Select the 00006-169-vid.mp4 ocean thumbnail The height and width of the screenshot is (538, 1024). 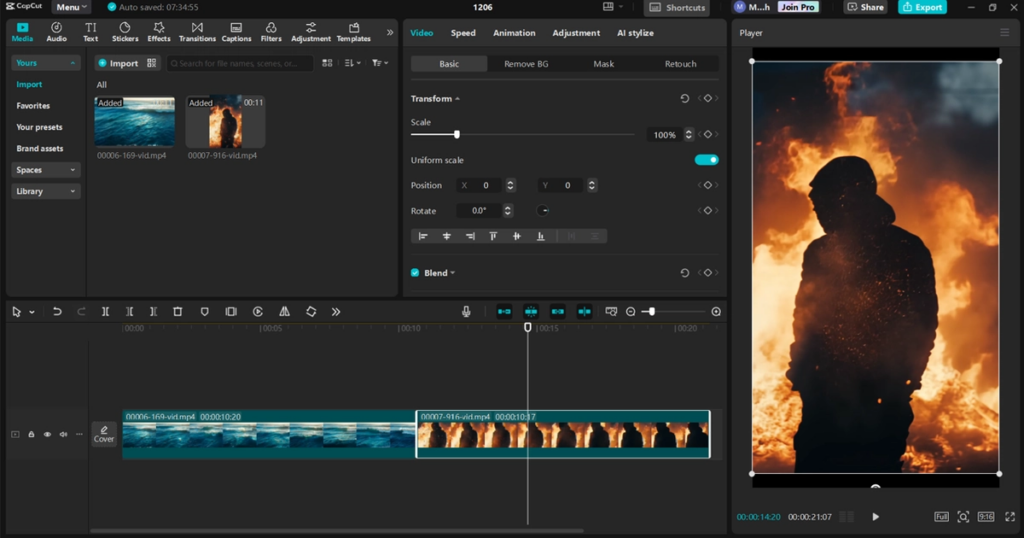135,122
